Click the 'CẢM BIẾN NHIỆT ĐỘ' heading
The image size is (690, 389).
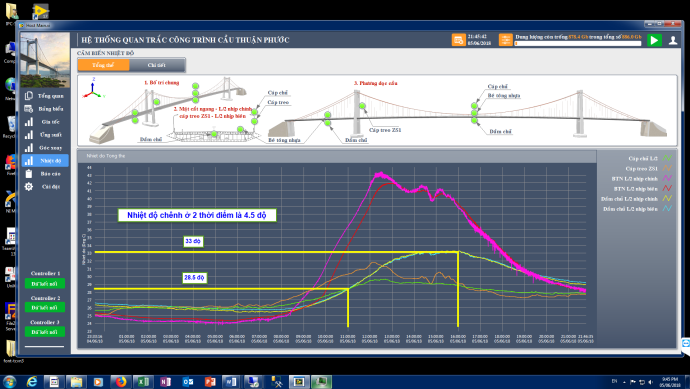(106, 53)
